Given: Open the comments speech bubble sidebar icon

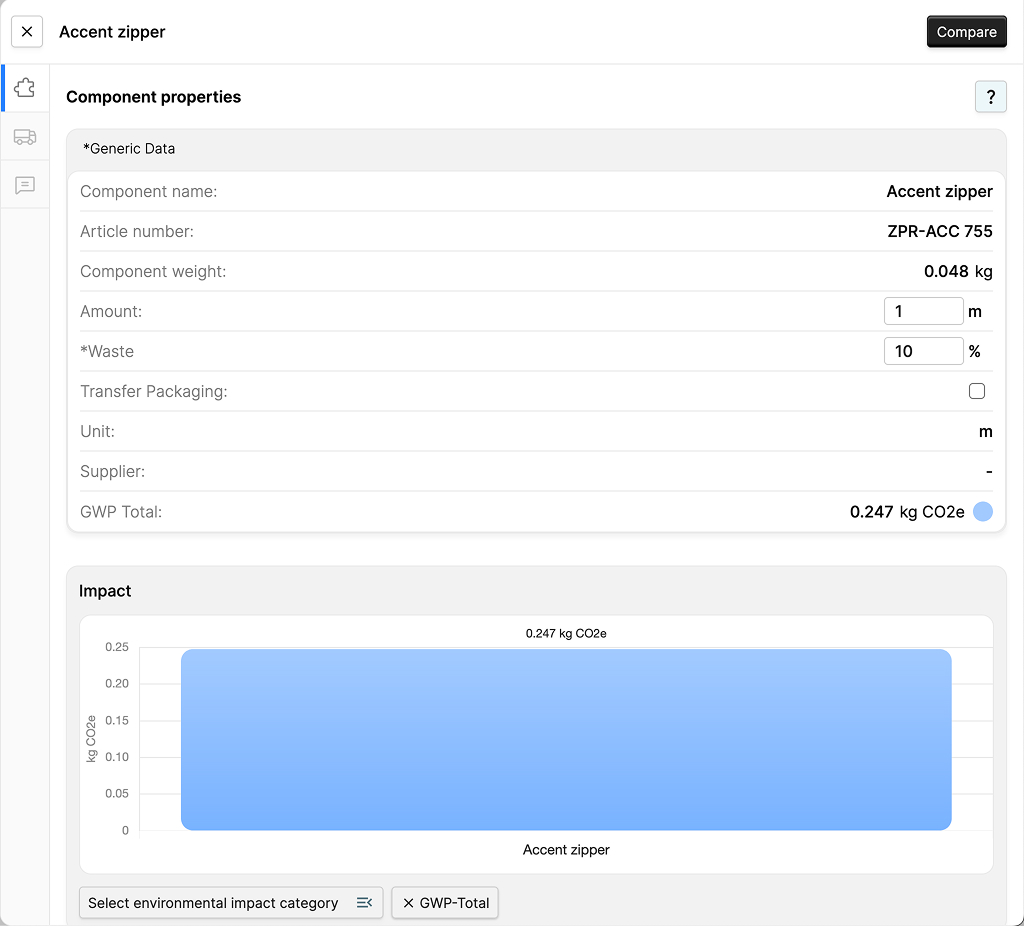Looking at the screenshot, I should tap(25, 185).
